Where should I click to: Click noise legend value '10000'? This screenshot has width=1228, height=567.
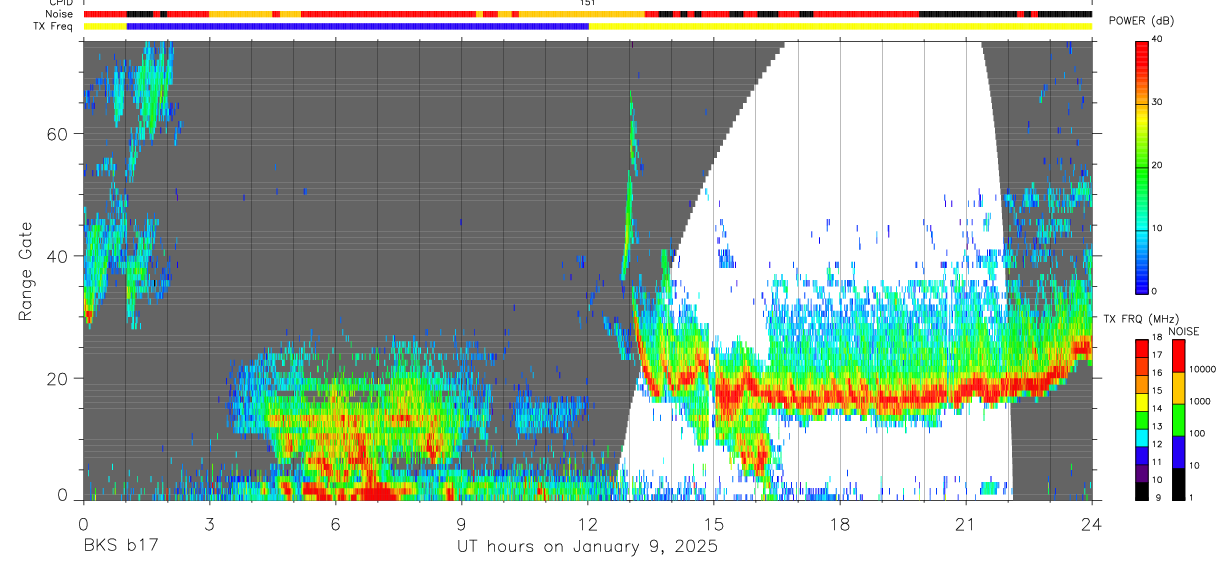point(1203,369)
